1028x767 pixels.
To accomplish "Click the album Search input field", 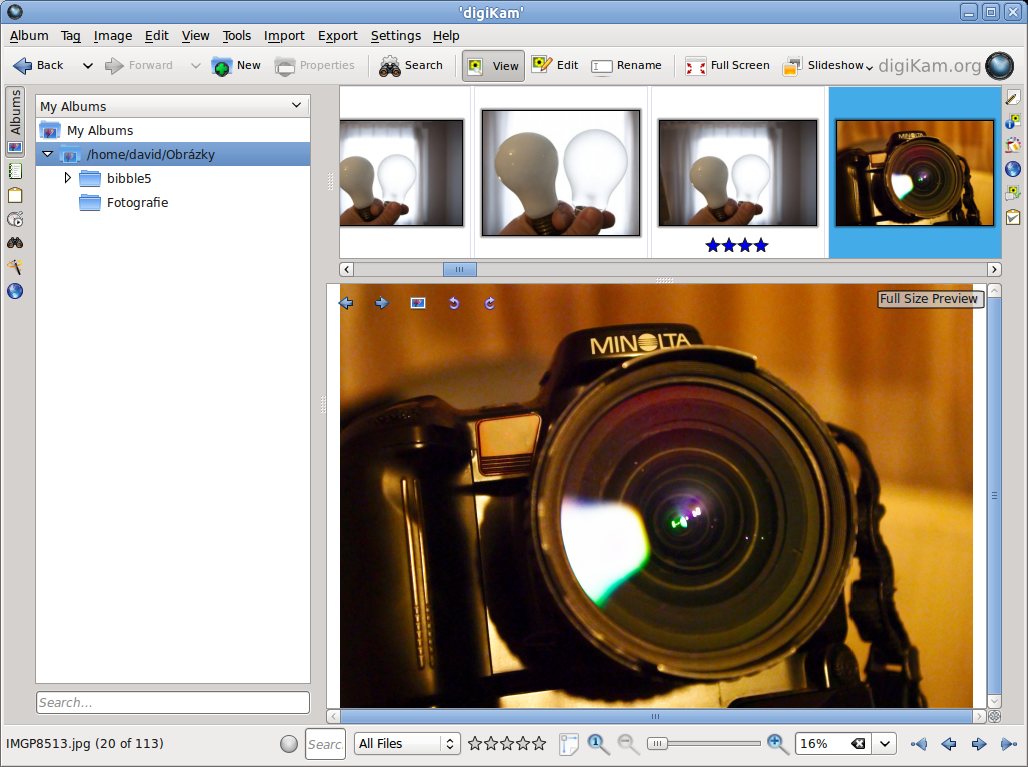I will pyautogui.click(x=173, y=703).
